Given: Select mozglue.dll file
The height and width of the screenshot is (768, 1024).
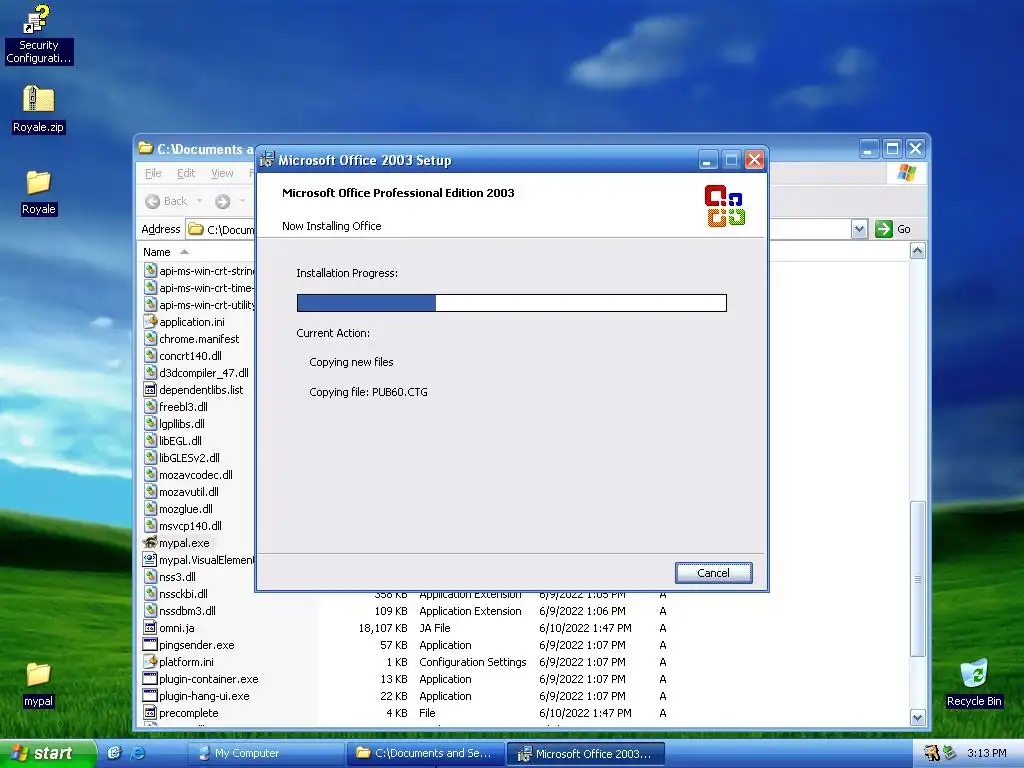Looking at the screenshot, I should pos(178,509).
